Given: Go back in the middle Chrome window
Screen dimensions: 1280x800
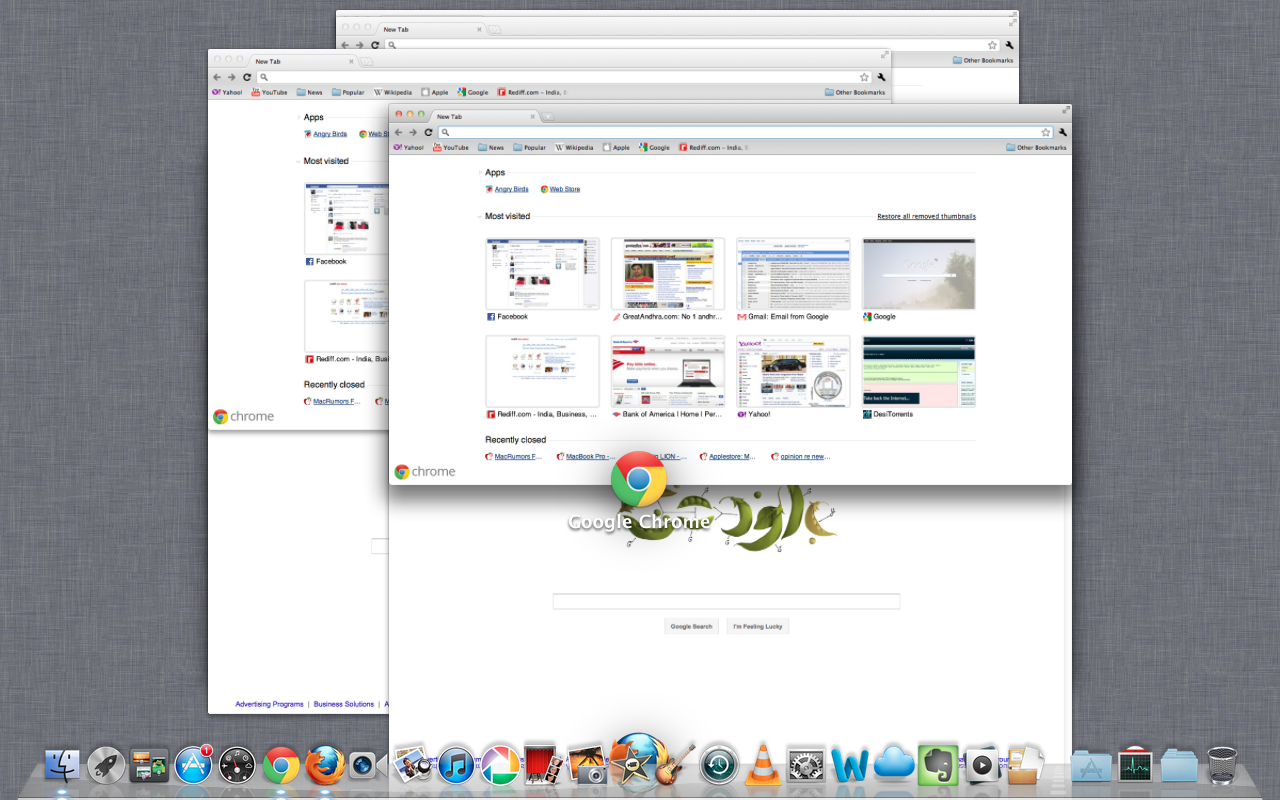Looking at the screenshot, I should [x=217, y=77].
